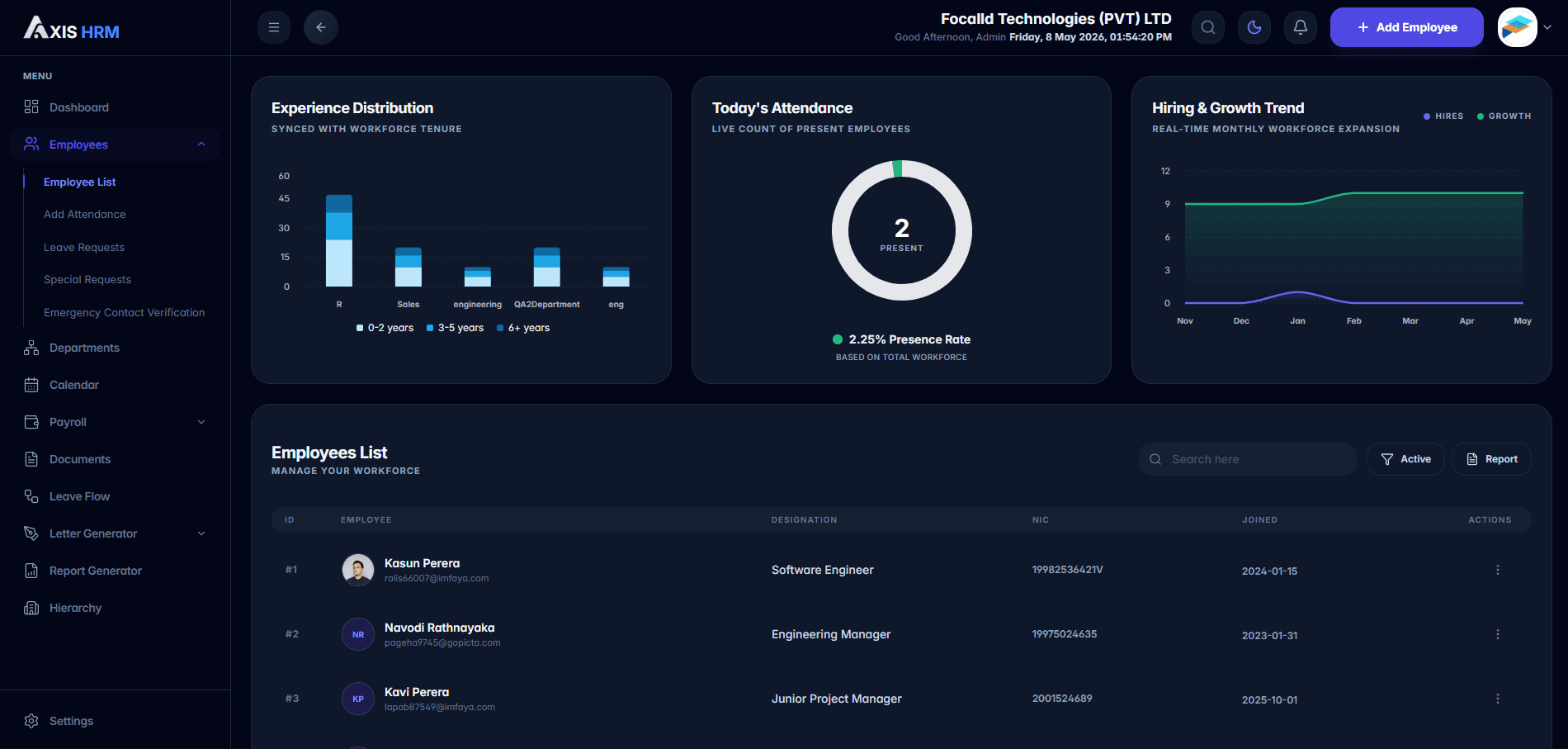The height and width of the screenshot is (749, 1568).
Task: Click the Departments icon
Action: [x=31, y=348]
